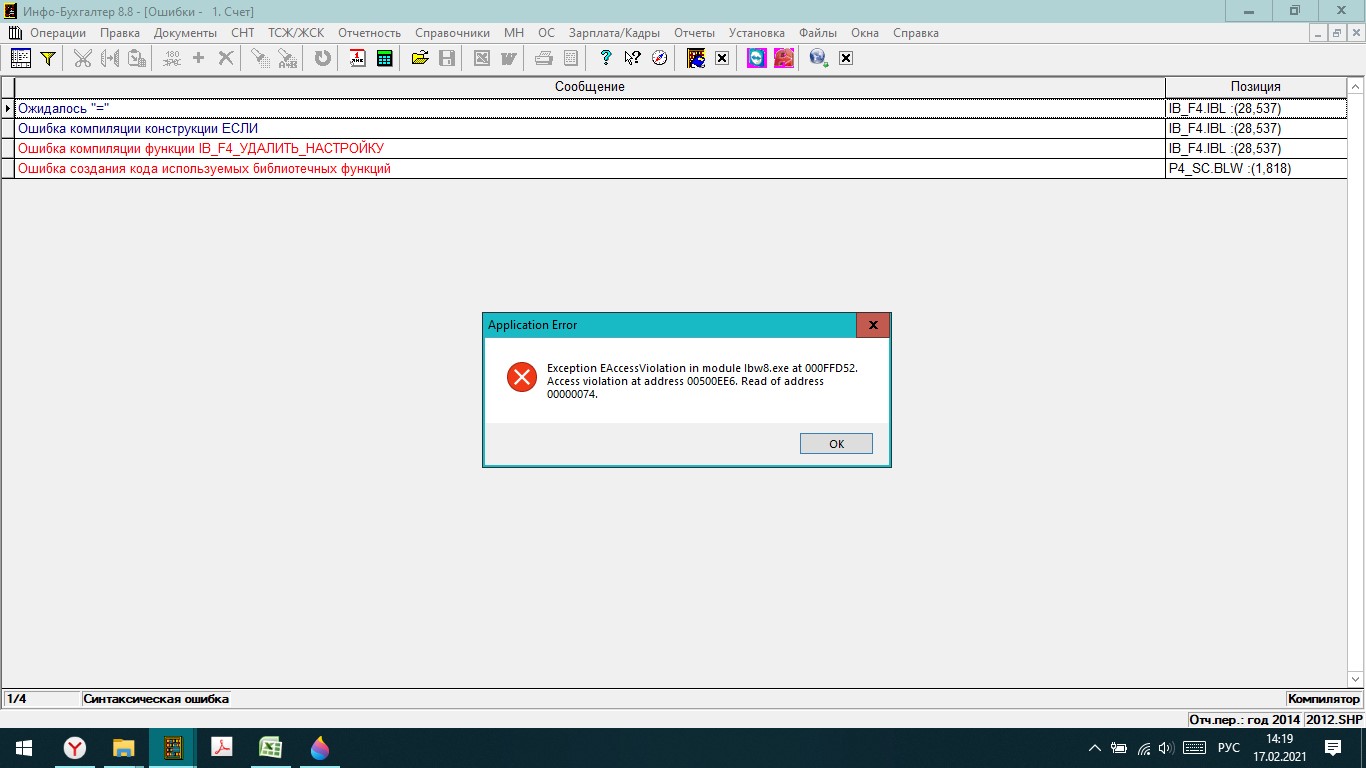Open the Windows Start menu
Viewport: 1366px width, 768px height.
coord(23,748)
